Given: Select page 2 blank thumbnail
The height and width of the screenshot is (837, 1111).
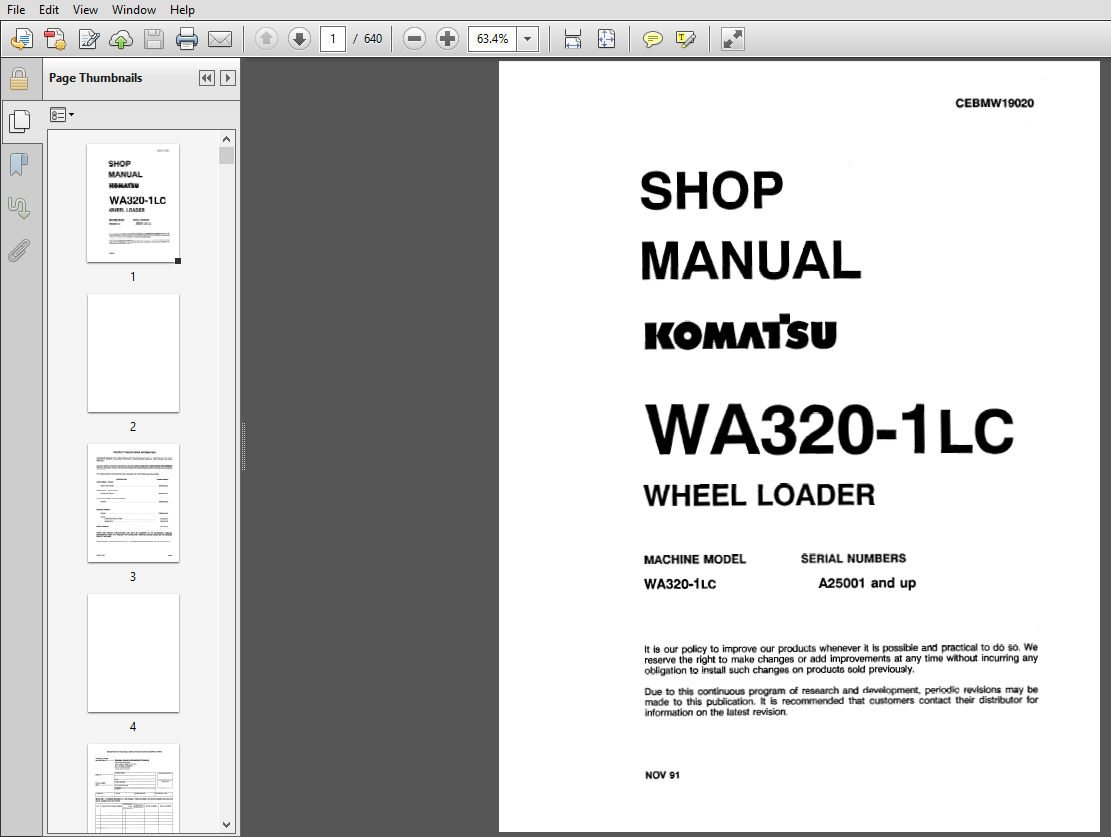Looking at the screenshot, I should (x=133, y=353).
